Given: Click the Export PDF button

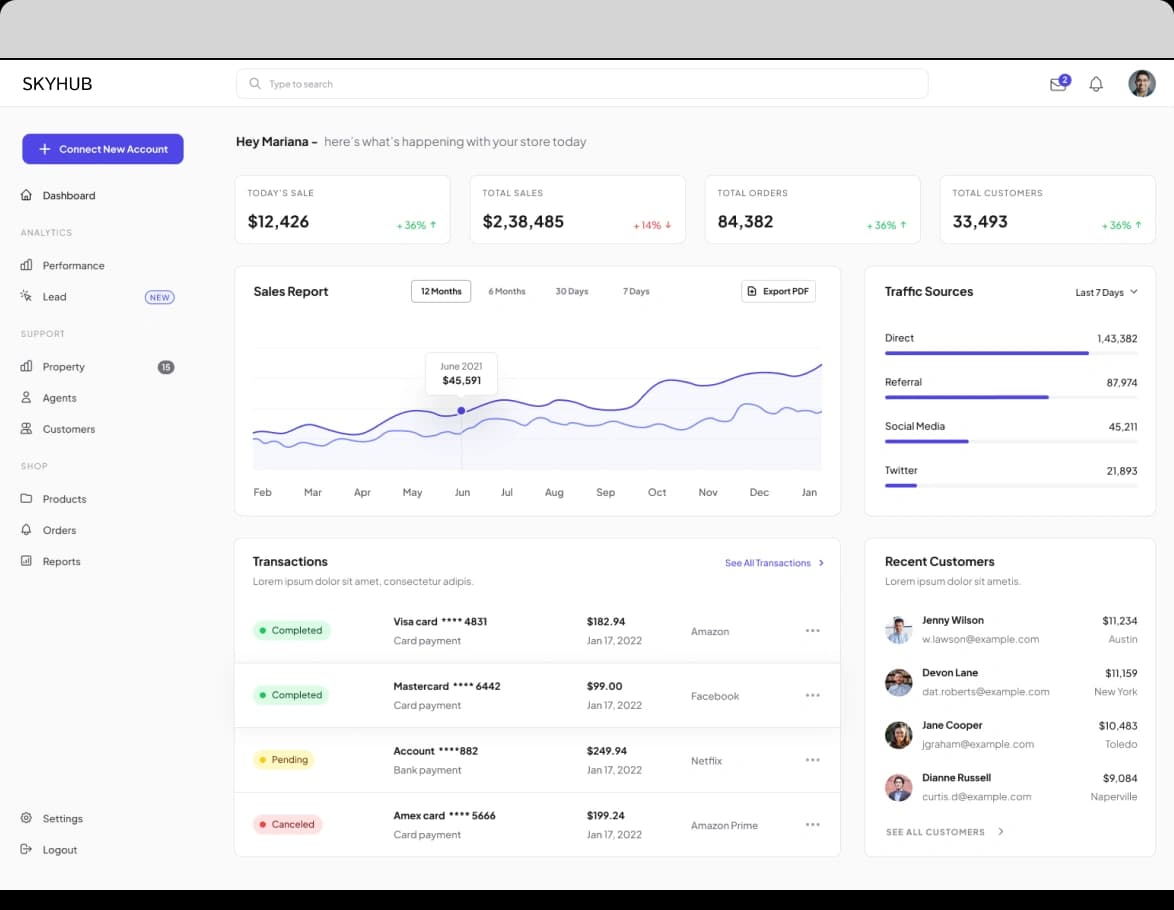Looking at the screenshot, I should [778, 291].
